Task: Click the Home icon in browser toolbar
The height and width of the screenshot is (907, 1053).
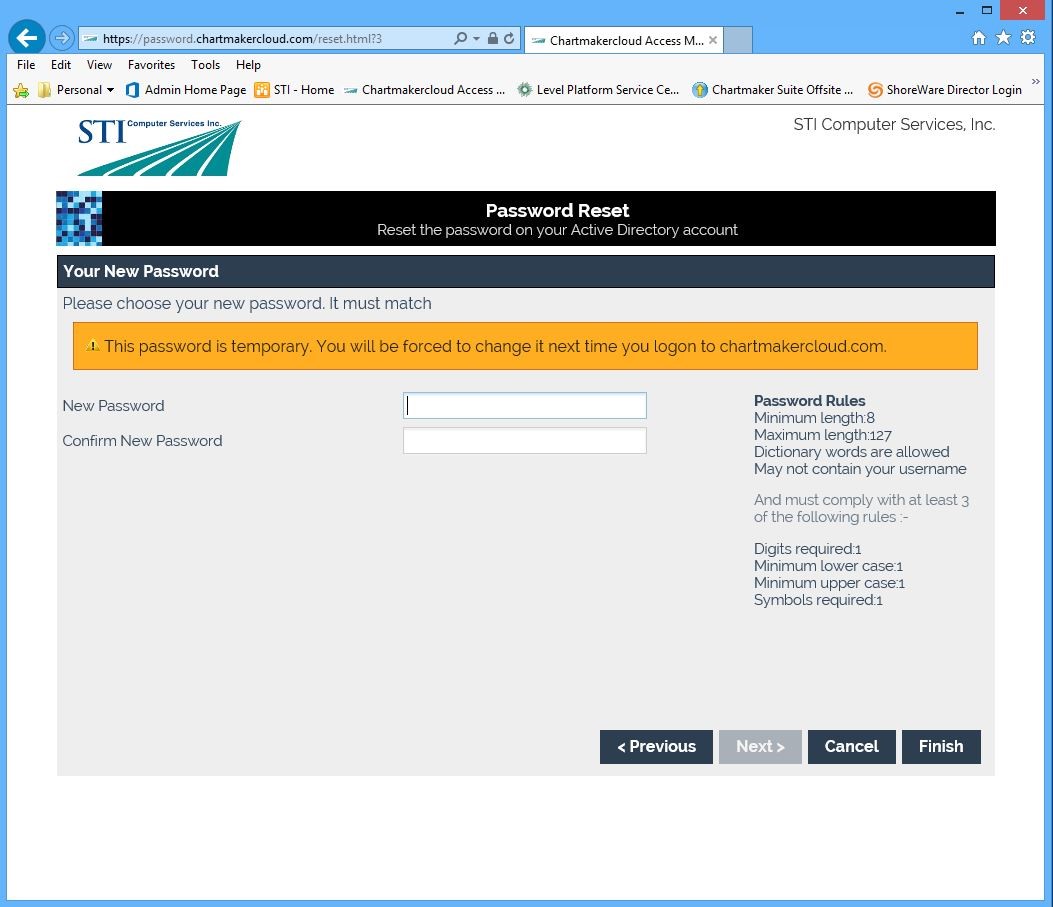Action: pos(979,38)
